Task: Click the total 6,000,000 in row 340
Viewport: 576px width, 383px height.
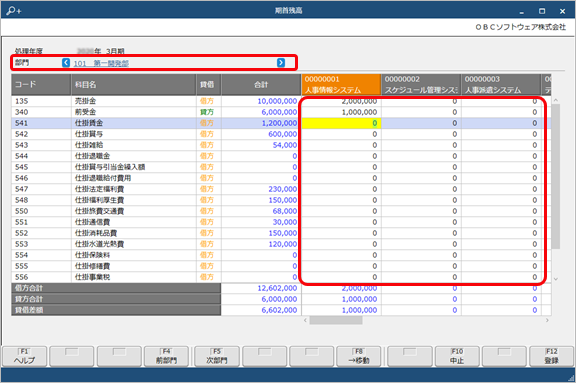Action: pyautogui.click(x=279, y=112)
